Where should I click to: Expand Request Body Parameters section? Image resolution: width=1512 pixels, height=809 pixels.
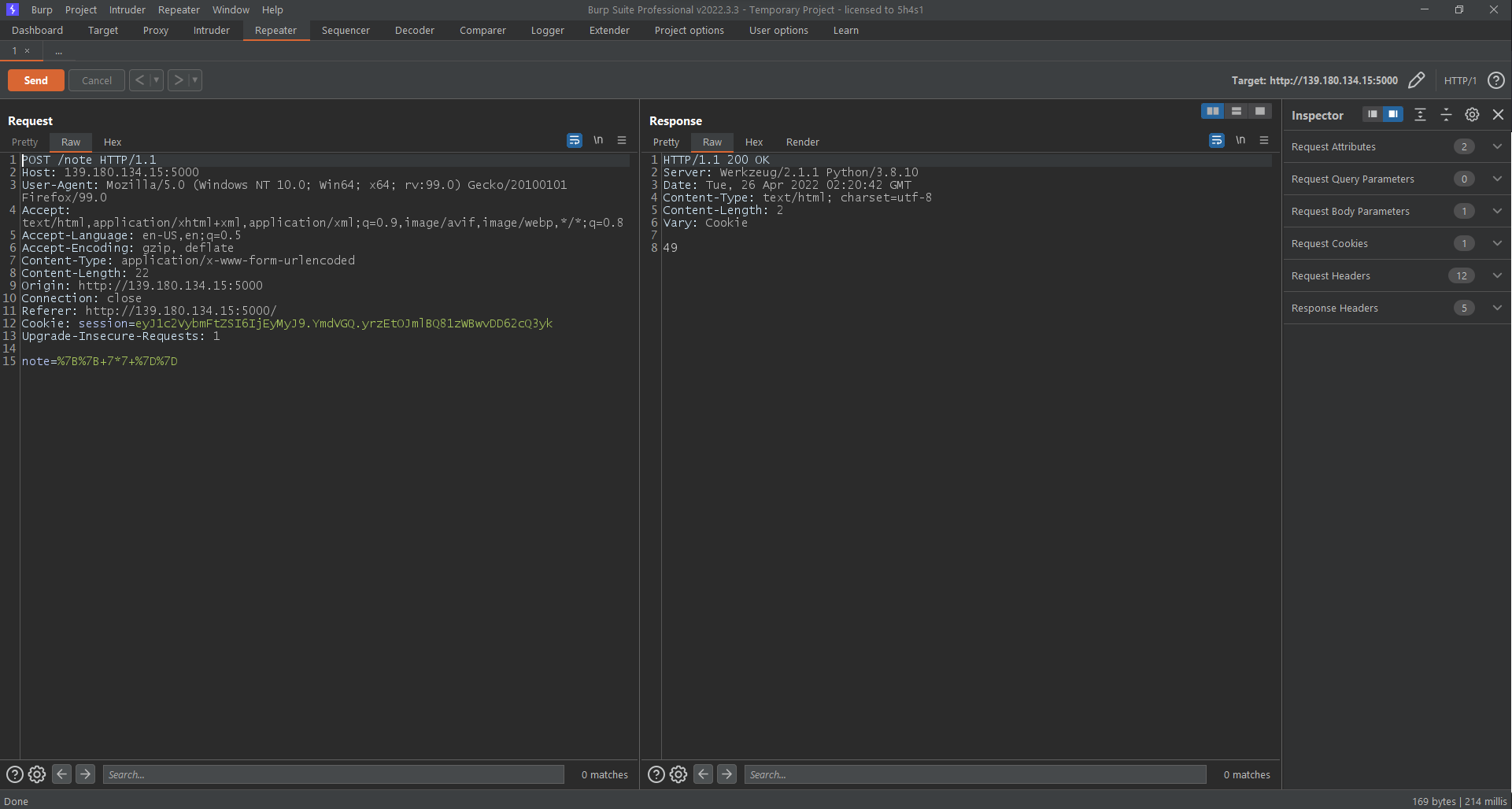point(1497,211)
